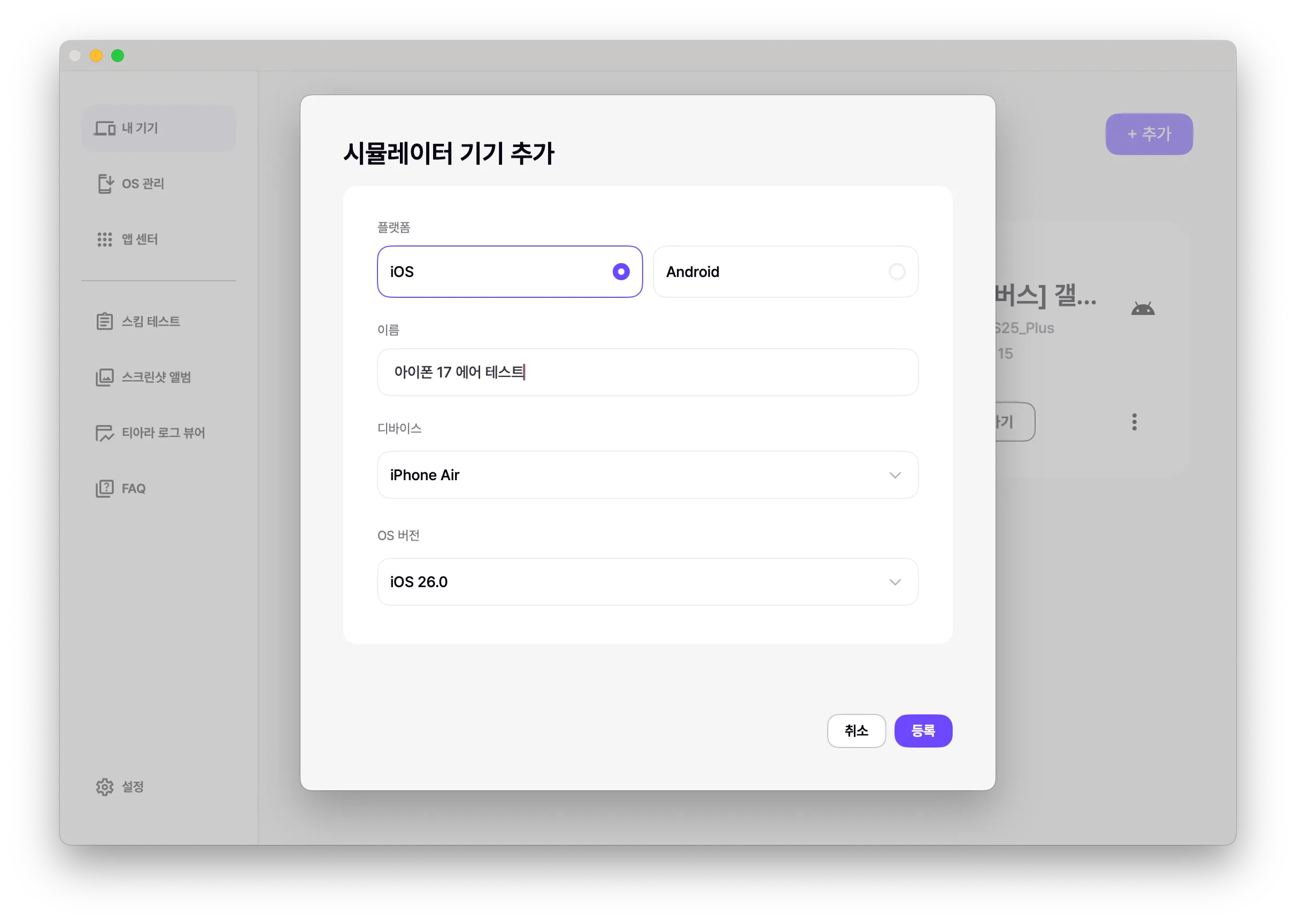Image resolution: width=1296 pixels, height=924 pixels.
Task: Click the 스크린샷 앨범 gallery icon
Action: [x=105, y=377]
